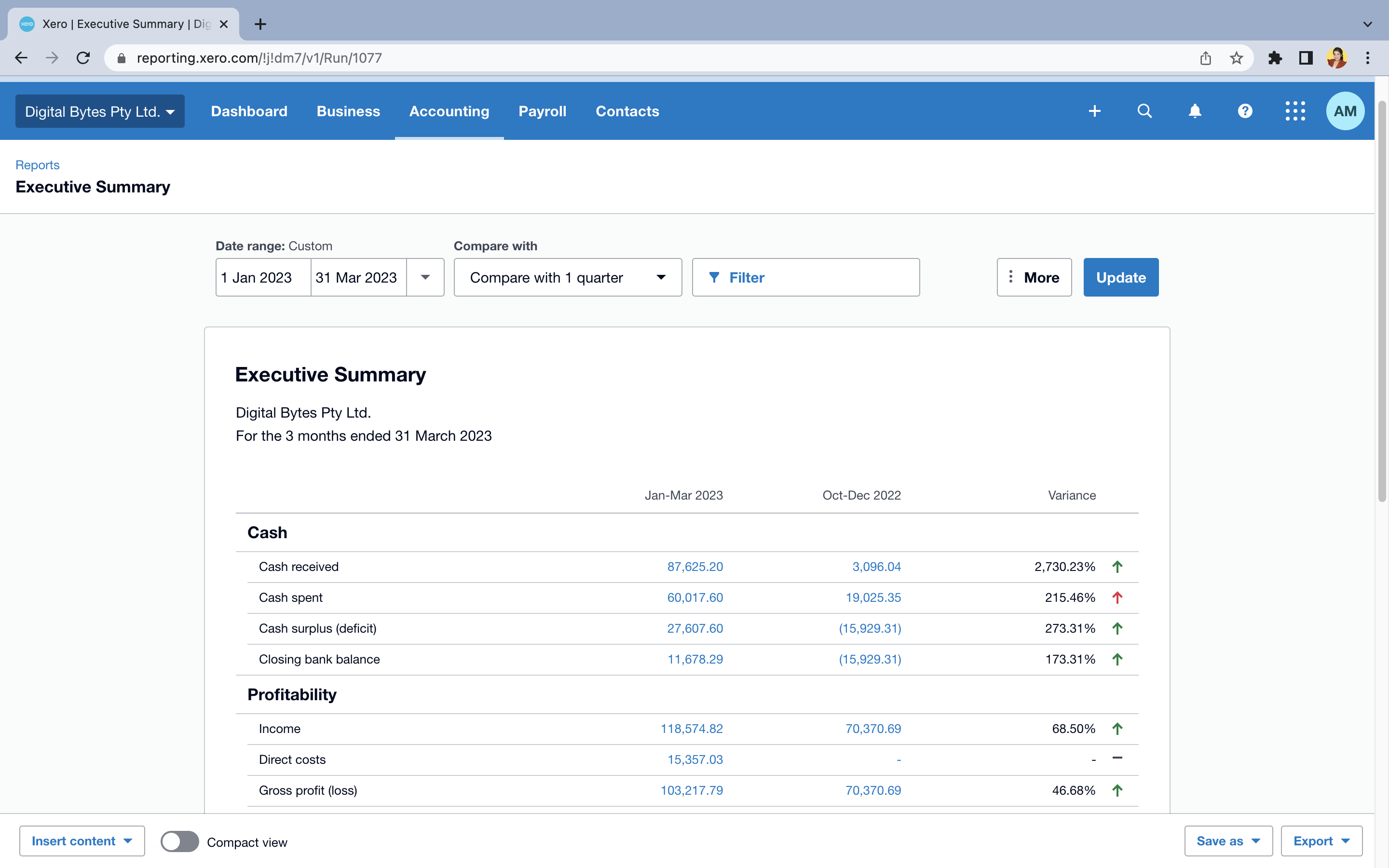This screenshot has width=1389, height=868.
Task: Open the help question mark icon
Action: pos(1245,111)
